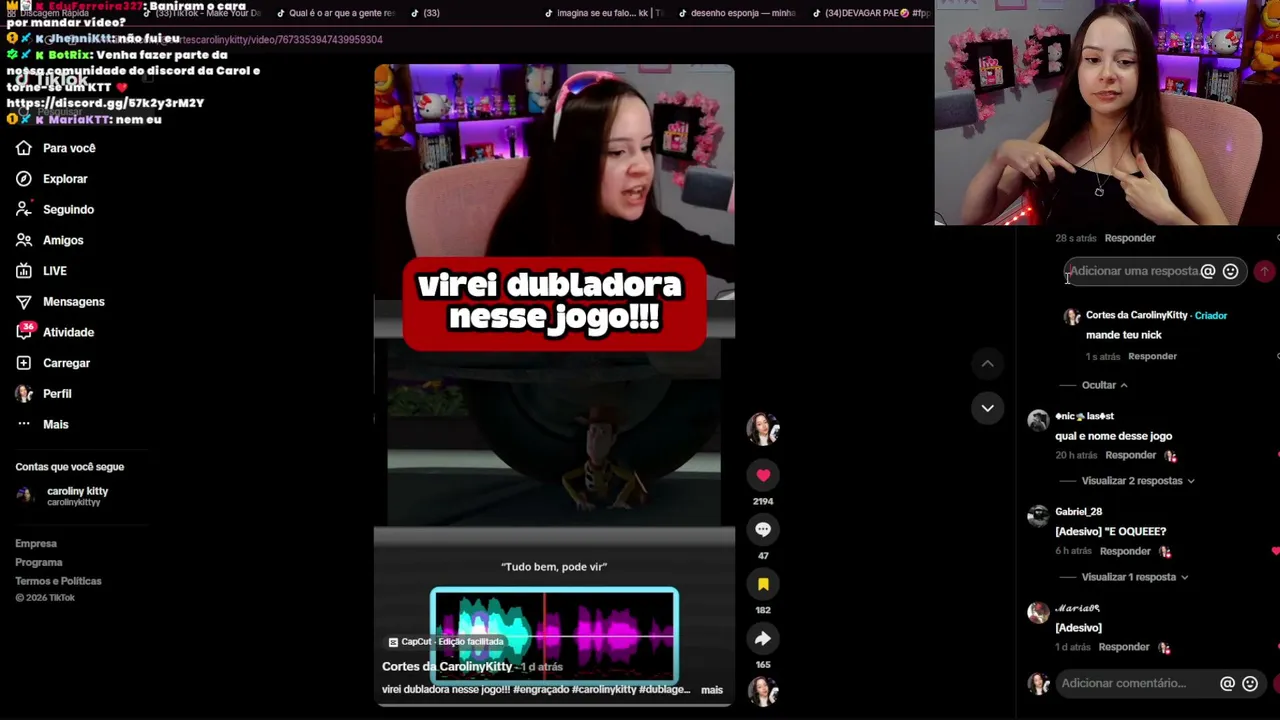This screenshot has height=720, width=1280.
Task: Go to previous video with up arrow
Action: click(x=987, y=364)
